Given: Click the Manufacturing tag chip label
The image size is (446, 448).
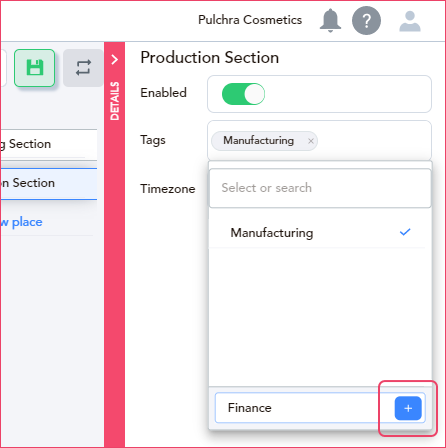Looking at the screenshot, I should [258, 141].
